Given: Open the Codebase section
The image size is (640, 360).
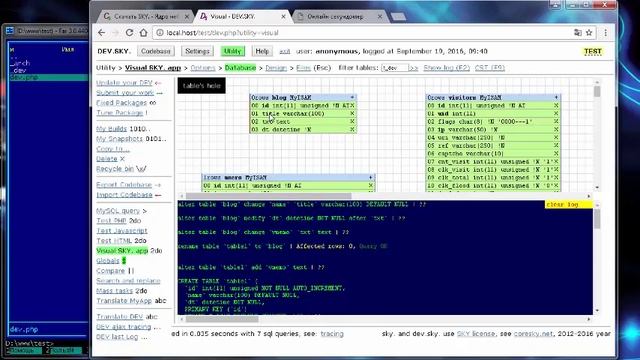Looking at the screenshot, I should (x=156, y=51).
